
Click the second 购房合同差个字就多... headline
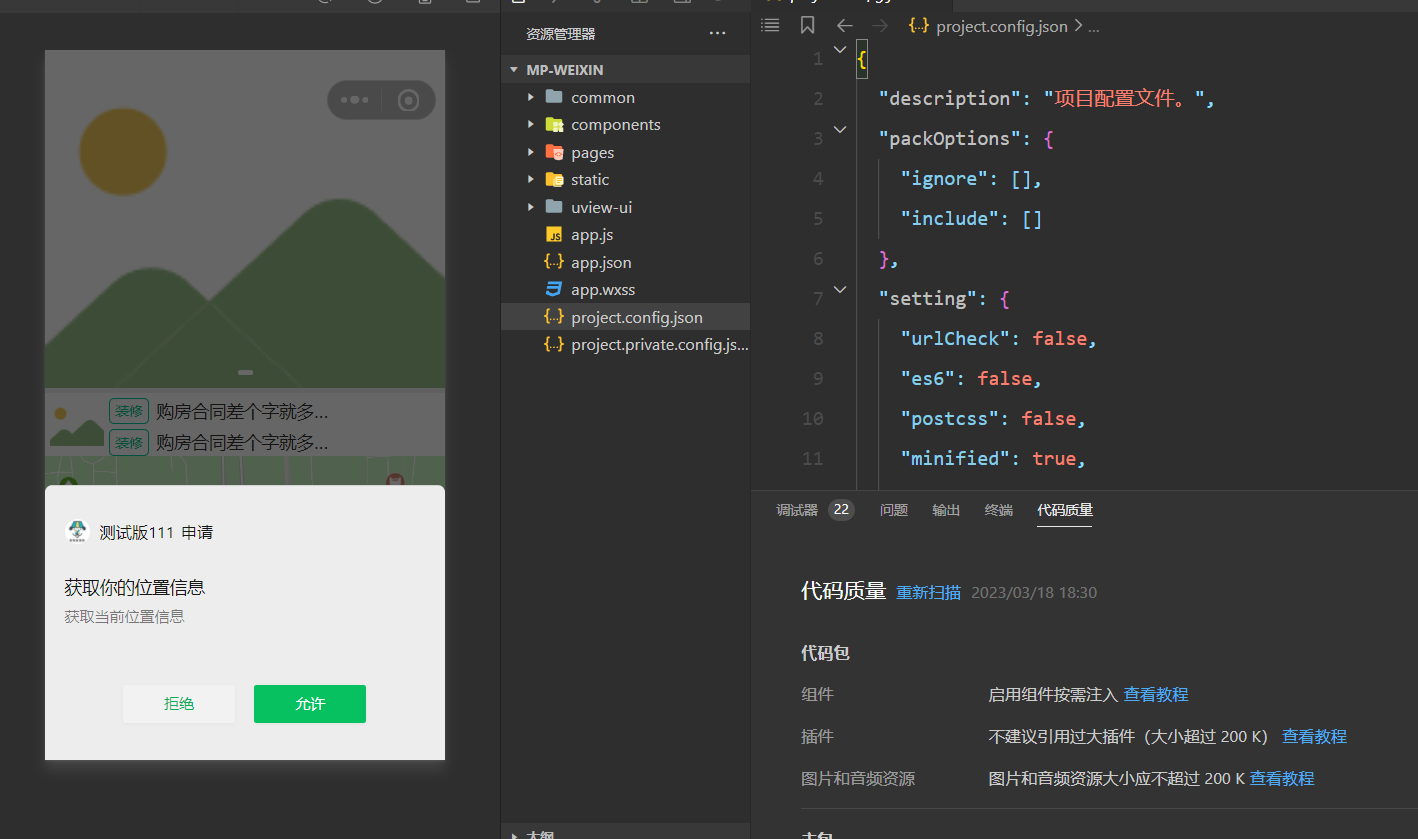[x=242, y=442]
